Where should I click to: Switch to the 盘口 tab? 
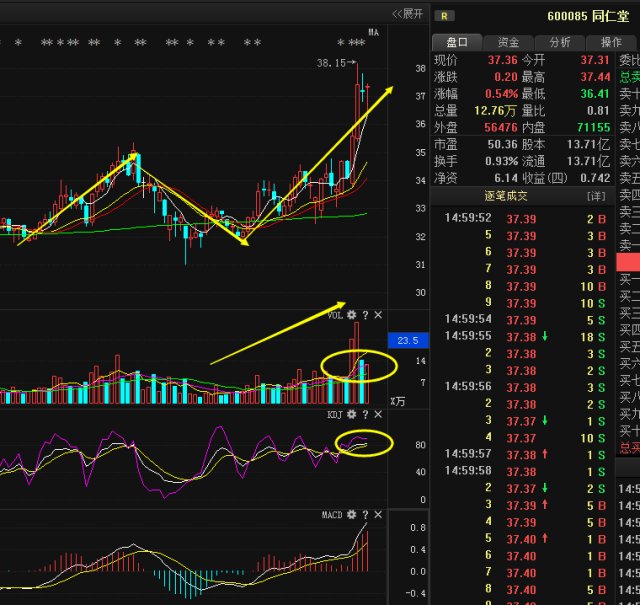tap(457, 42)
